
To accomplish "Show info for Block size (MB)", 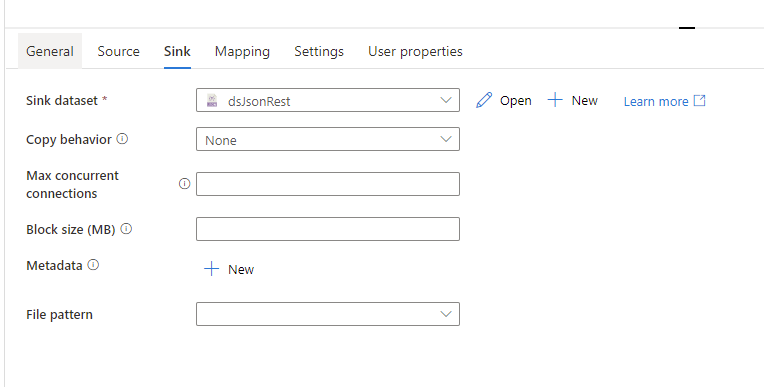I will tap(126, 229).
